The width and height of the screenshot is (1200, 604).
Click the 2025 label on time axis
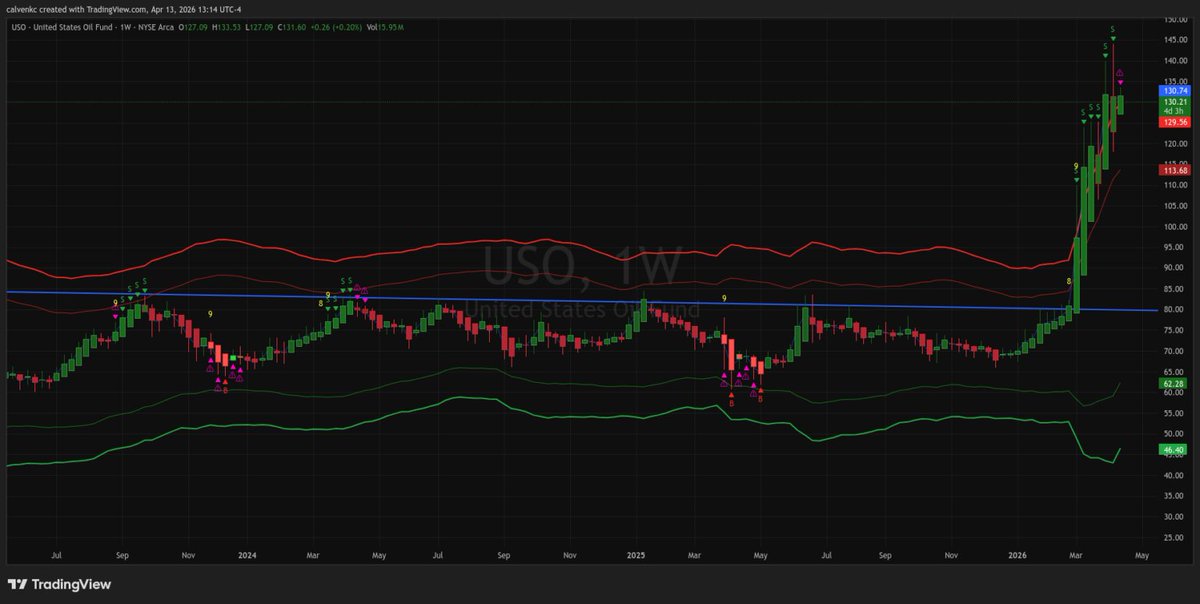click(x=635, y=553)
